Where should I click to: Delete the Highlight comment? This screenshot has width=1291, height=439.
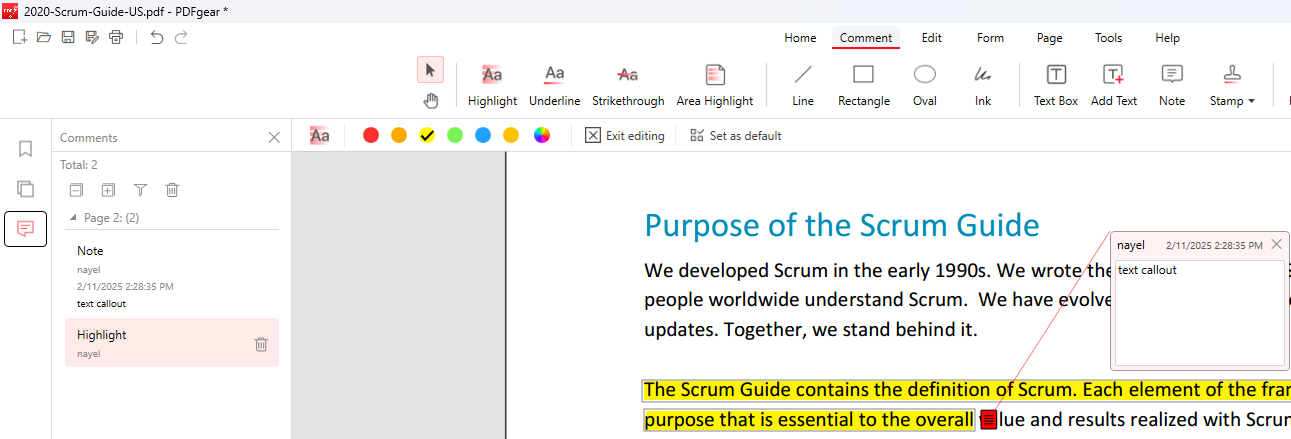point(261,344)
